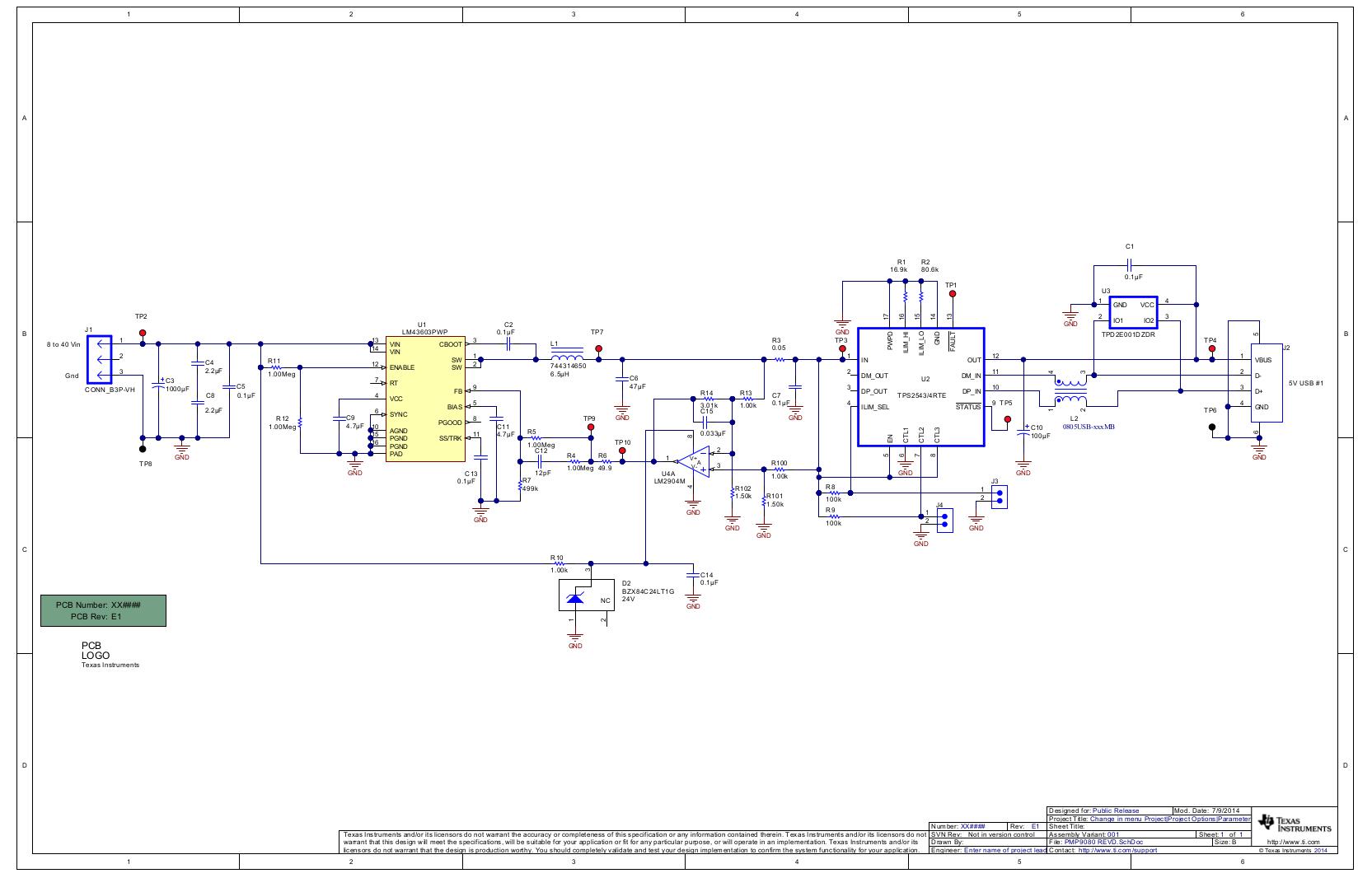This screenshot has width=1372, height=878.
Task: Select 2-pin header J3
Action: 998,495
